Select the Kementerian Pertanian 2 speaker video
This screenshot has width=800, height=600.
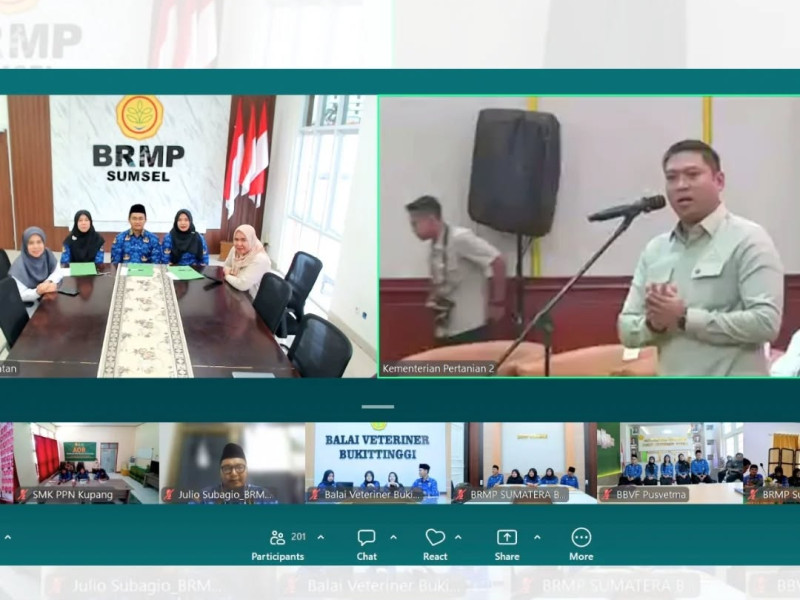click(589, 236)
